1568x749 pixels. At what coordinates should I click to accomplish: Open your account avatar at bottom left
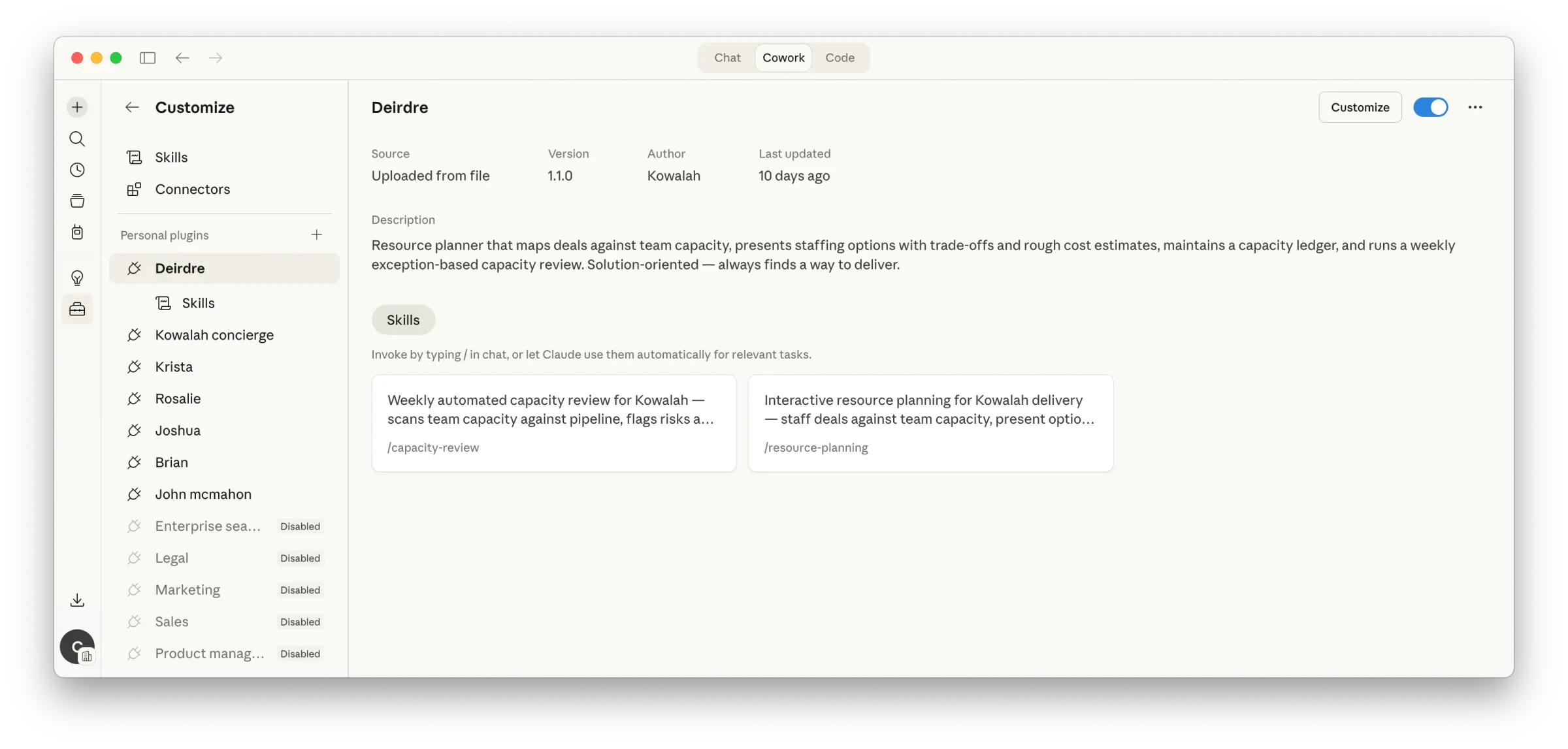tap(77, 646)
